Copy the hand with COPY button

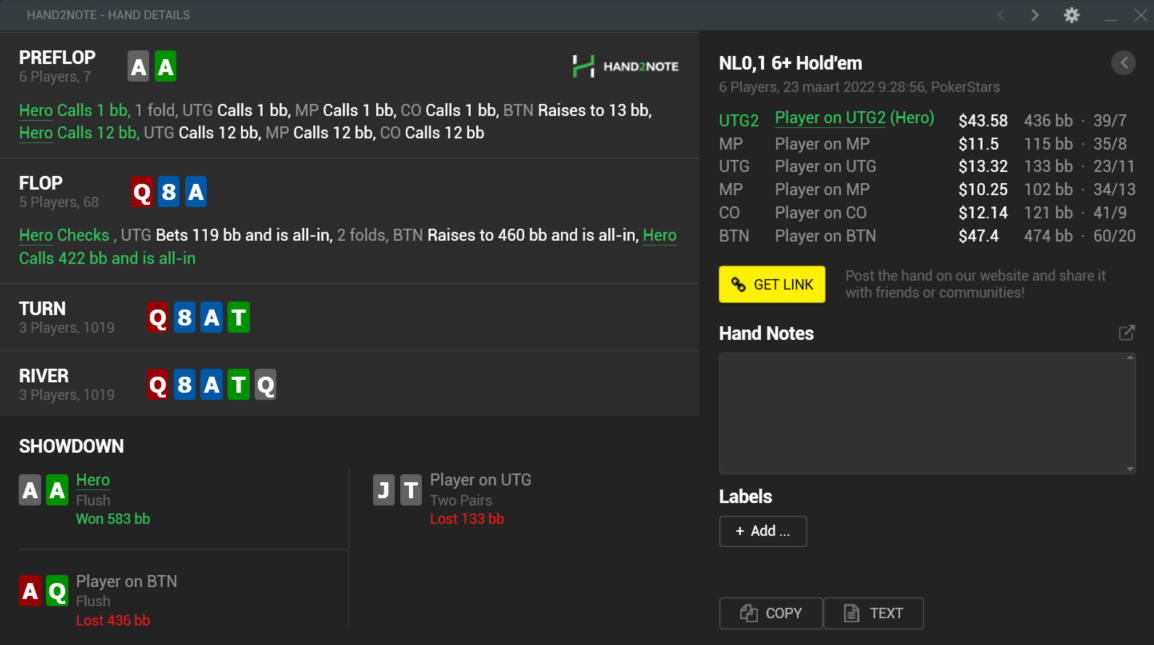(771, 613)
